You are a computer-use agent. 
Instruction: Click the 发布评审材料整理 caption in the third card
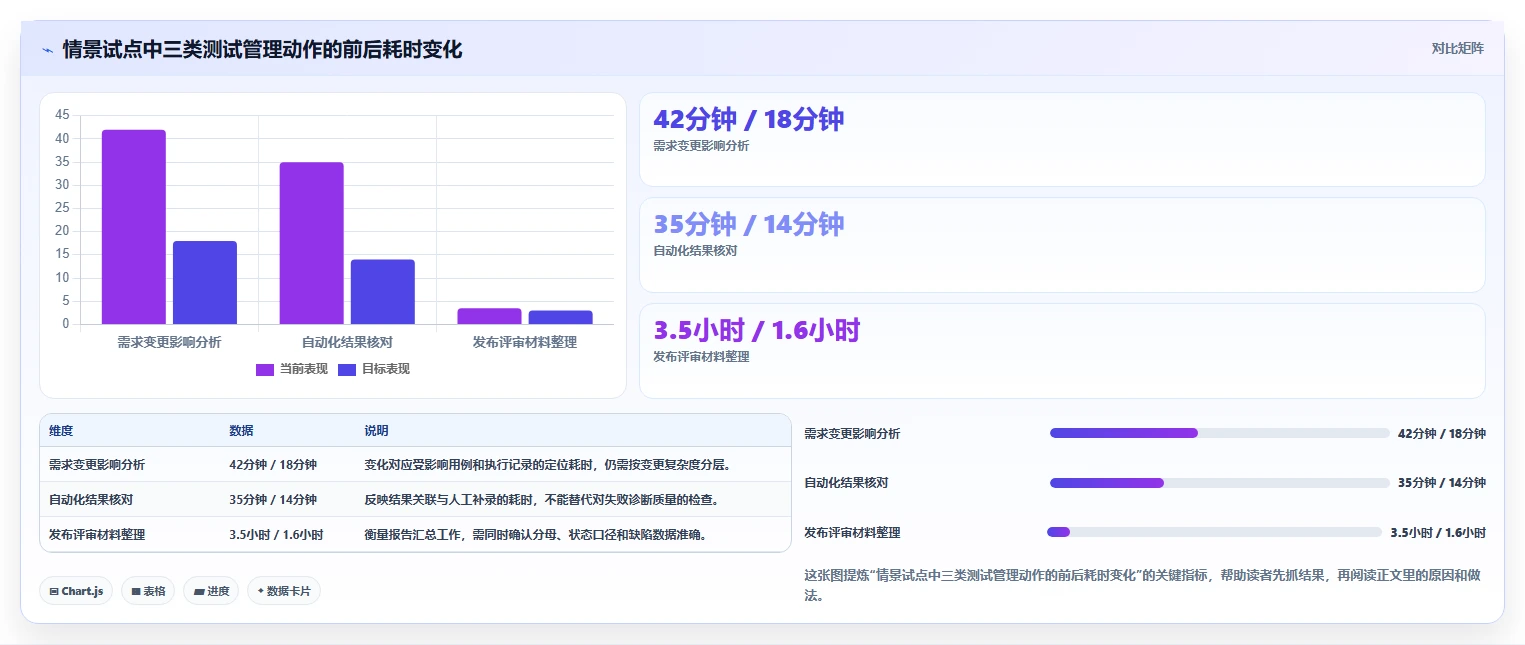(x=701, y=357)
